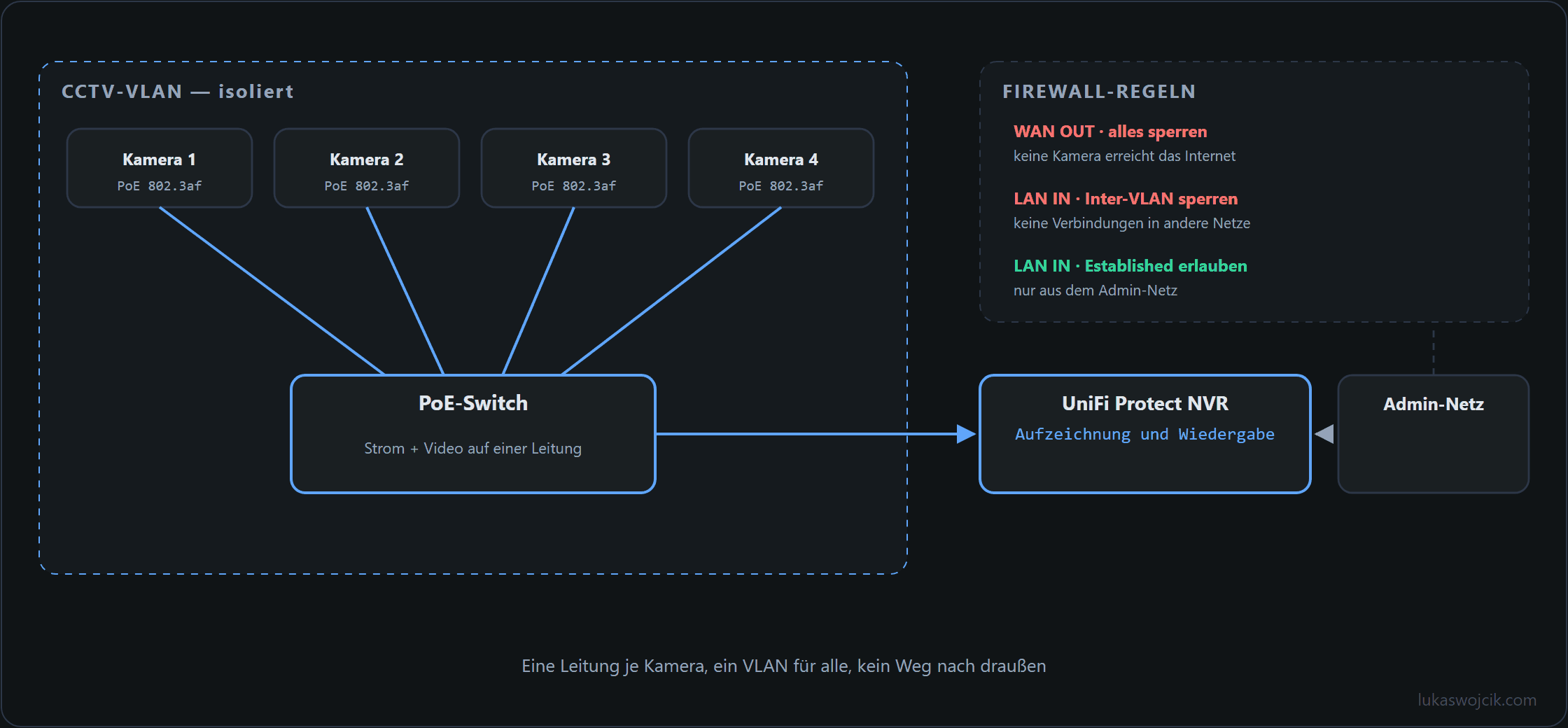Click 'PoE 802.3af' under Kamera 3
Image resolution: width=1568 pixels, height=728 pixels.
tap(574, 186)
